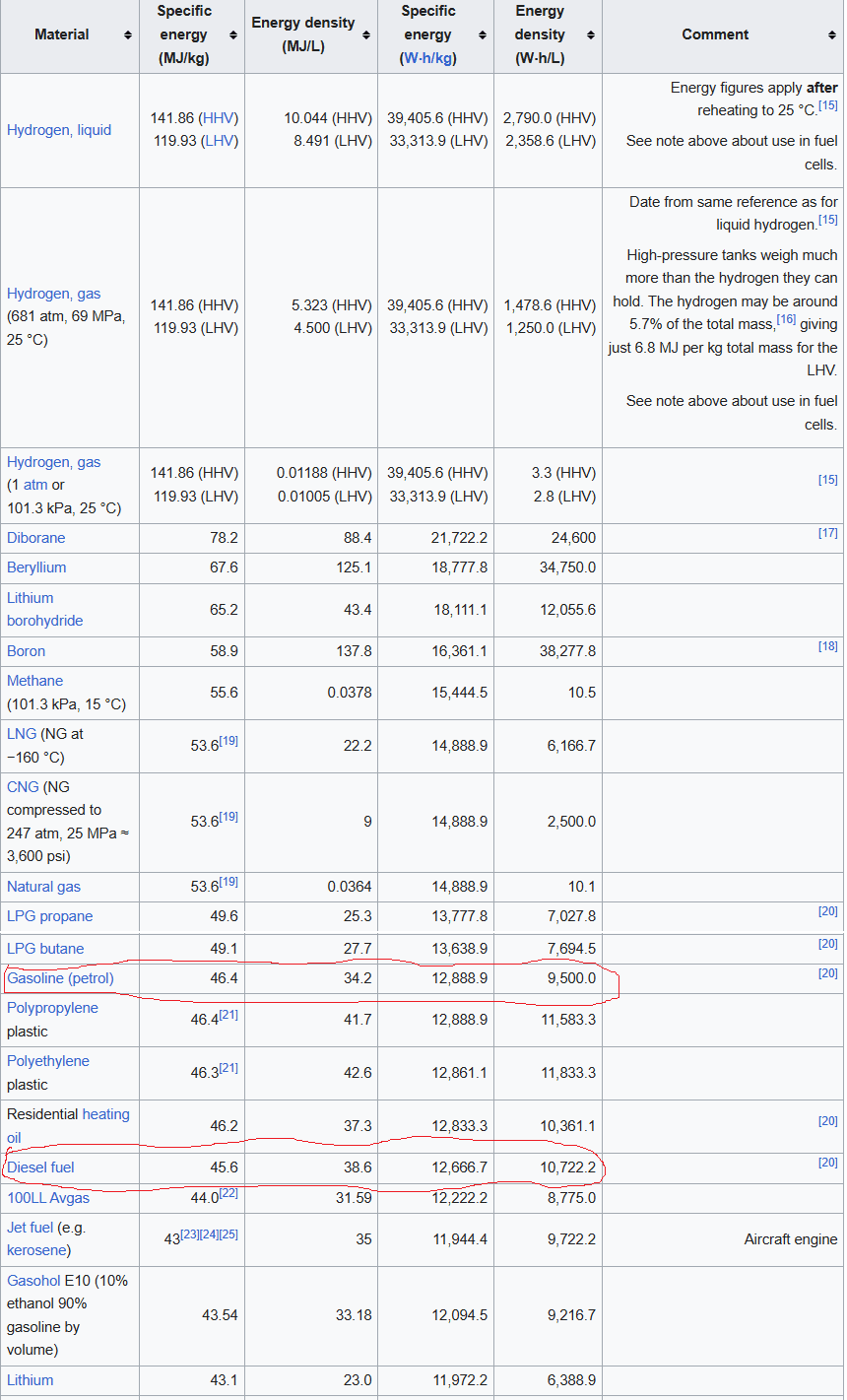Open the W·h/kg unit link in header

pyautogui.click(x=429, y=58)
